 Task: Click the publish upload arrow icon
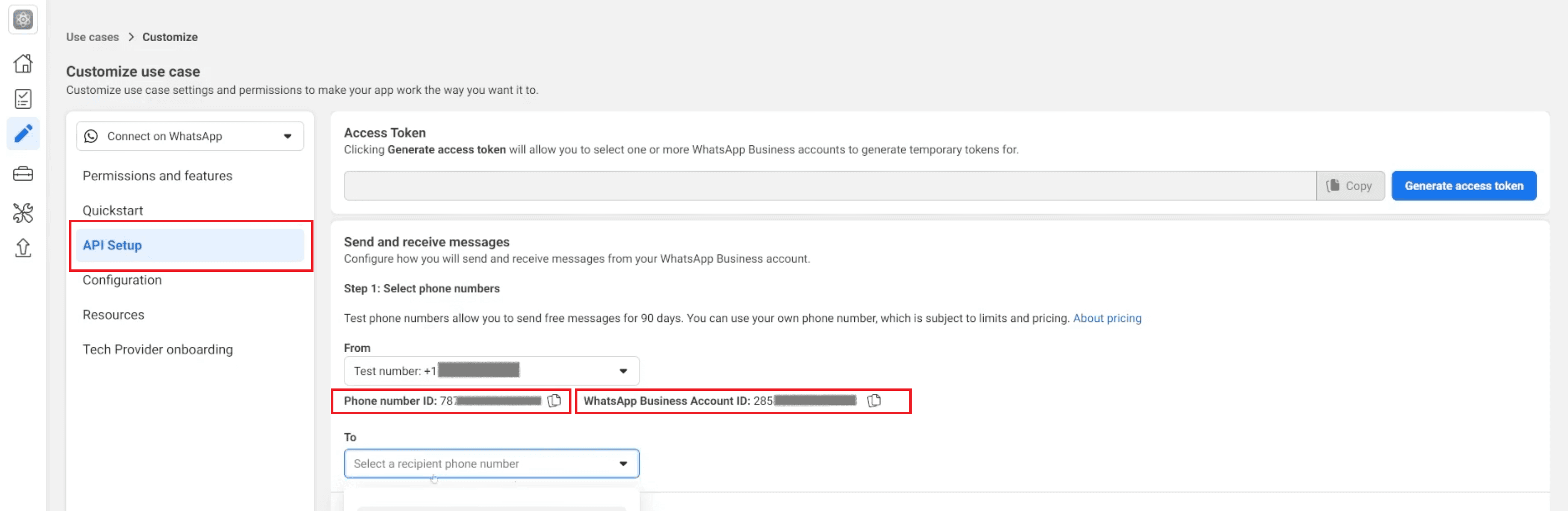pyautogui.click(x=23, y=248)
